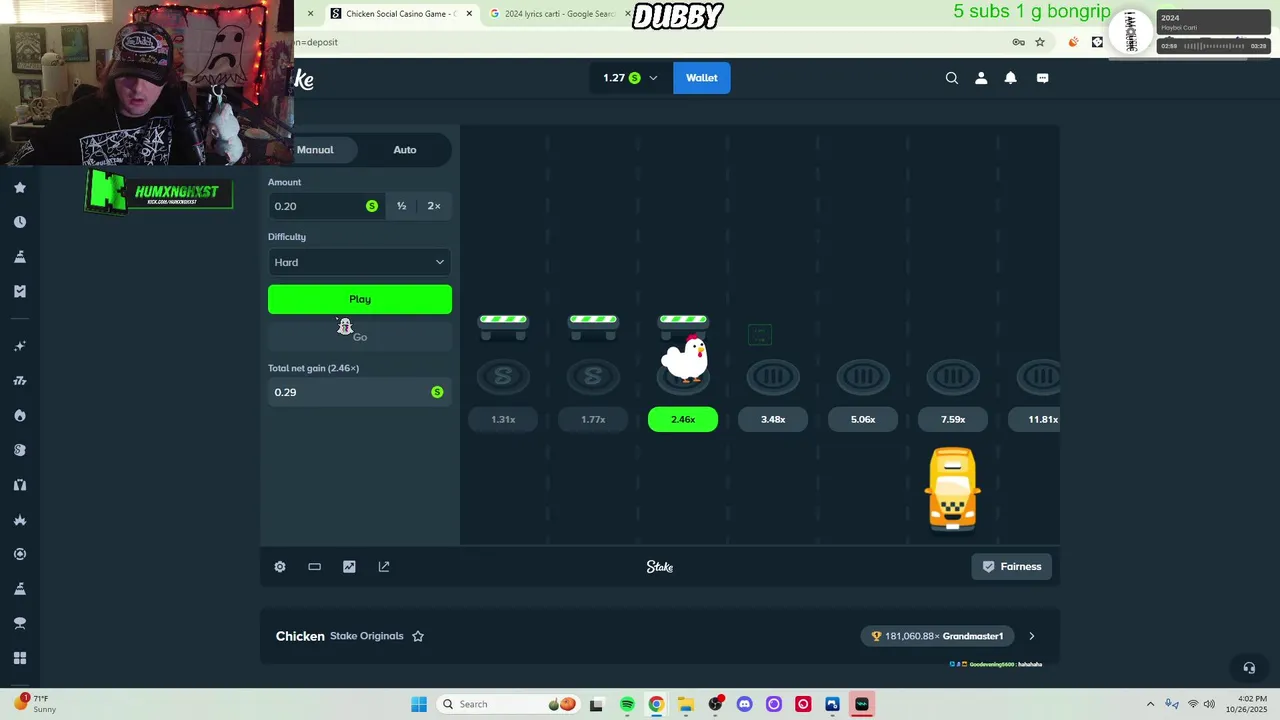Image resolution: width=1280 pixels, height=720 pixels.
Task: Favourite Chicken via star beside Stake Originals
Action: pyautogui.click(x=418, y=636)
